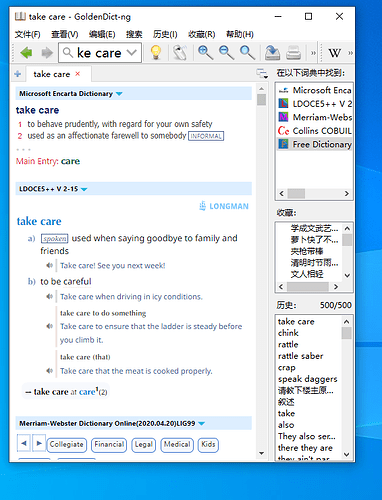Select Microsoft Encarta in found dictionaries list
382x500 pixels.
[315, 90]
